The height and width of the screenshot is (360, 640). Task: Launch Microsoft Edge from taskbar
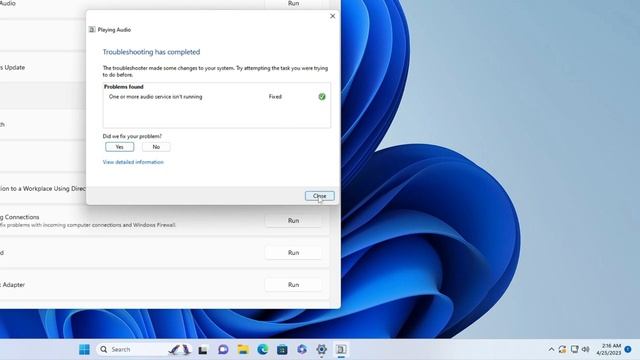coord(262,349)
